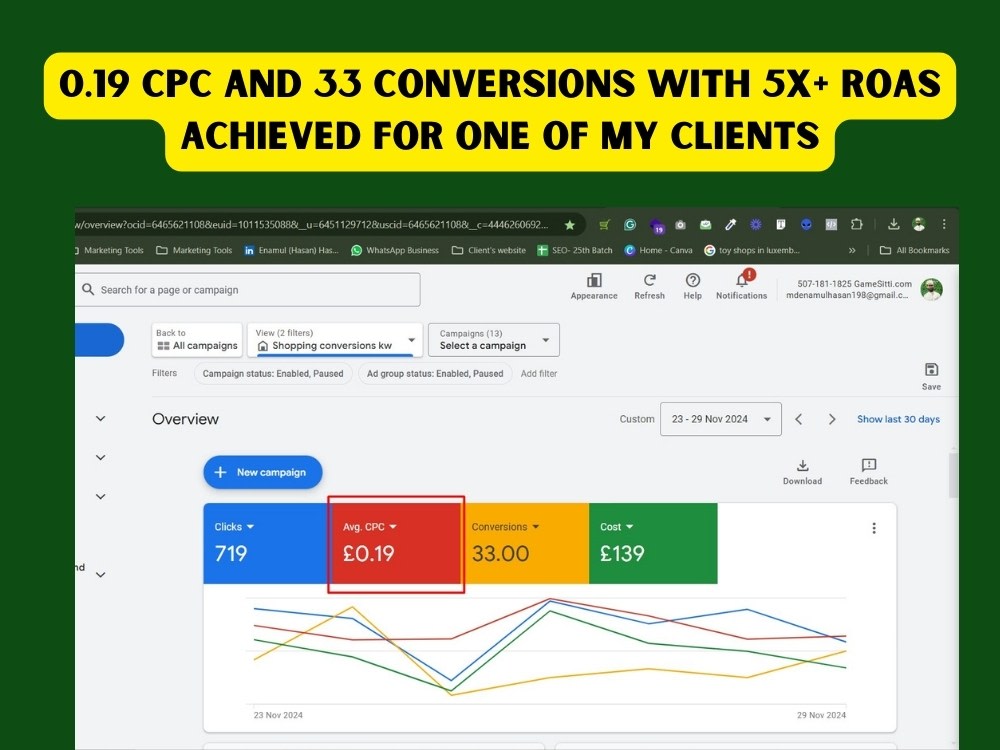
Task: Open the Help icon
Action: pyautogui.click(x=693, y=286)
